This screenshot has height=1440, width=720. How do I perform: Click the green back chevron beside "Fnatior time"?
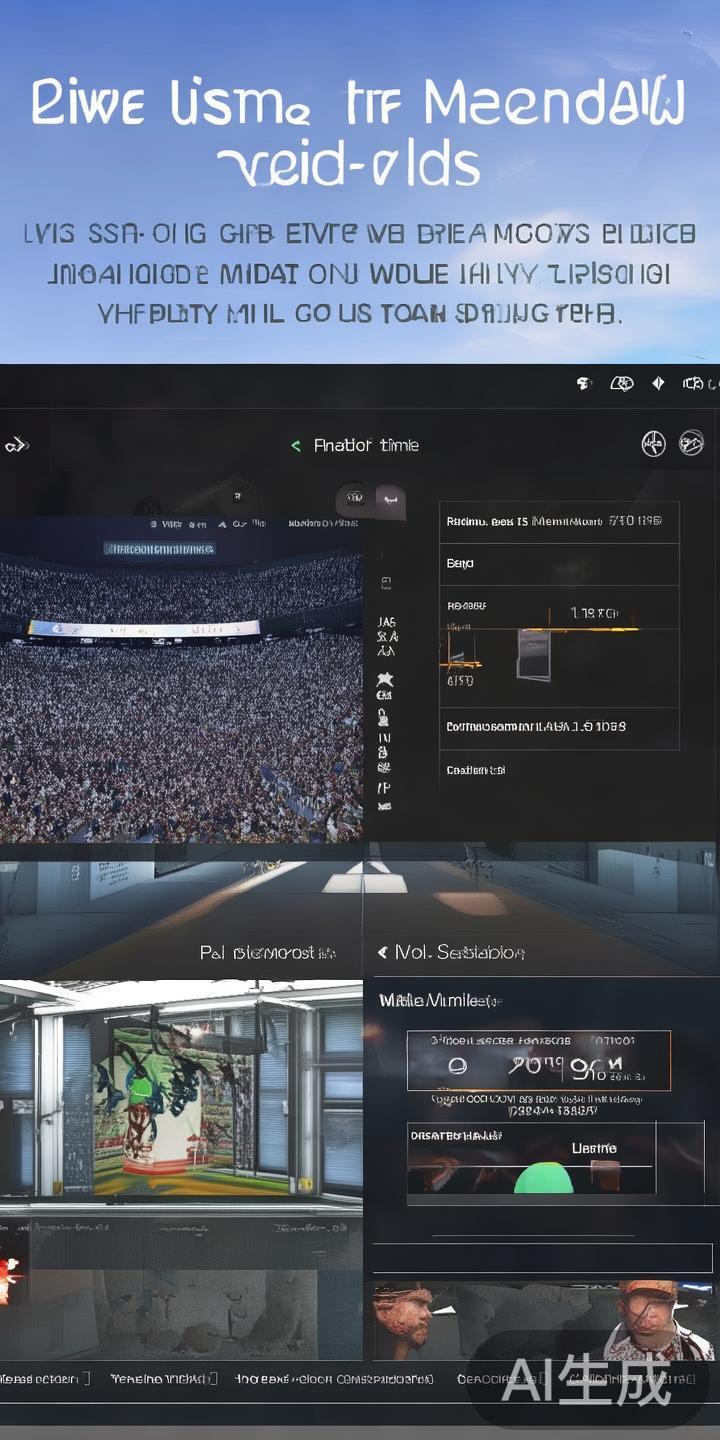296,446
